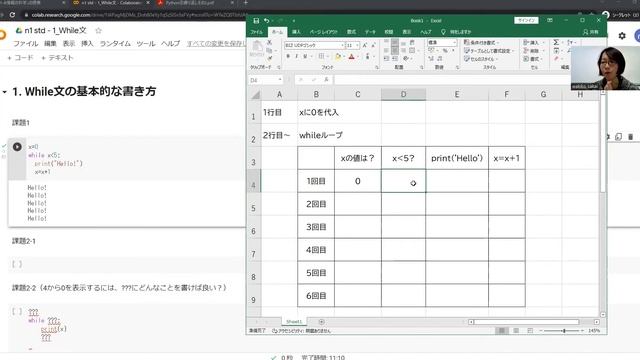Open the Colab ランタイム menu

[115, 43]
